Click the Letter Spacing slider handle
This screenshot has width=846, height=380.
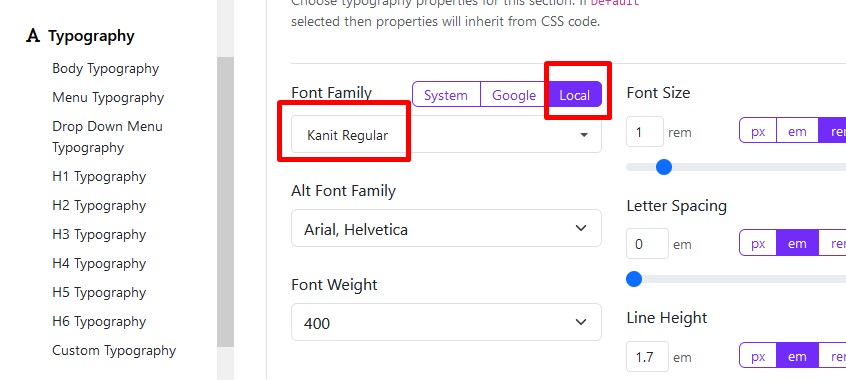point(634,280)
